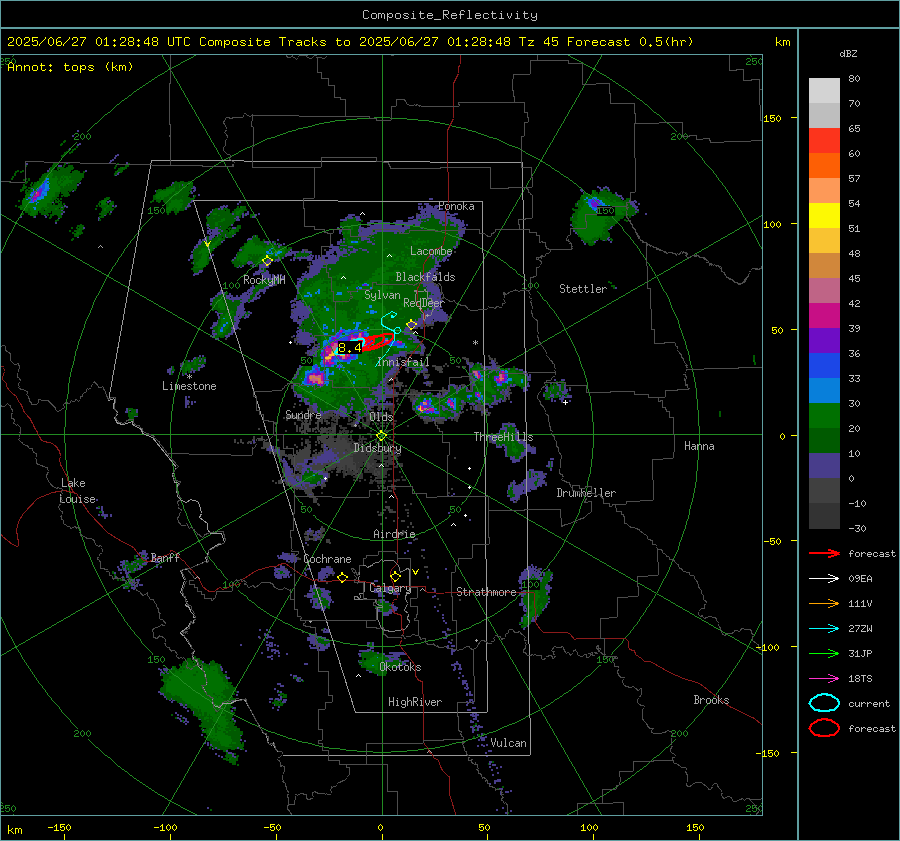Click the orange 111V arrow legend icon
Image resolution: width=900 pixels, height=841 pixels.
coord(824,603)
